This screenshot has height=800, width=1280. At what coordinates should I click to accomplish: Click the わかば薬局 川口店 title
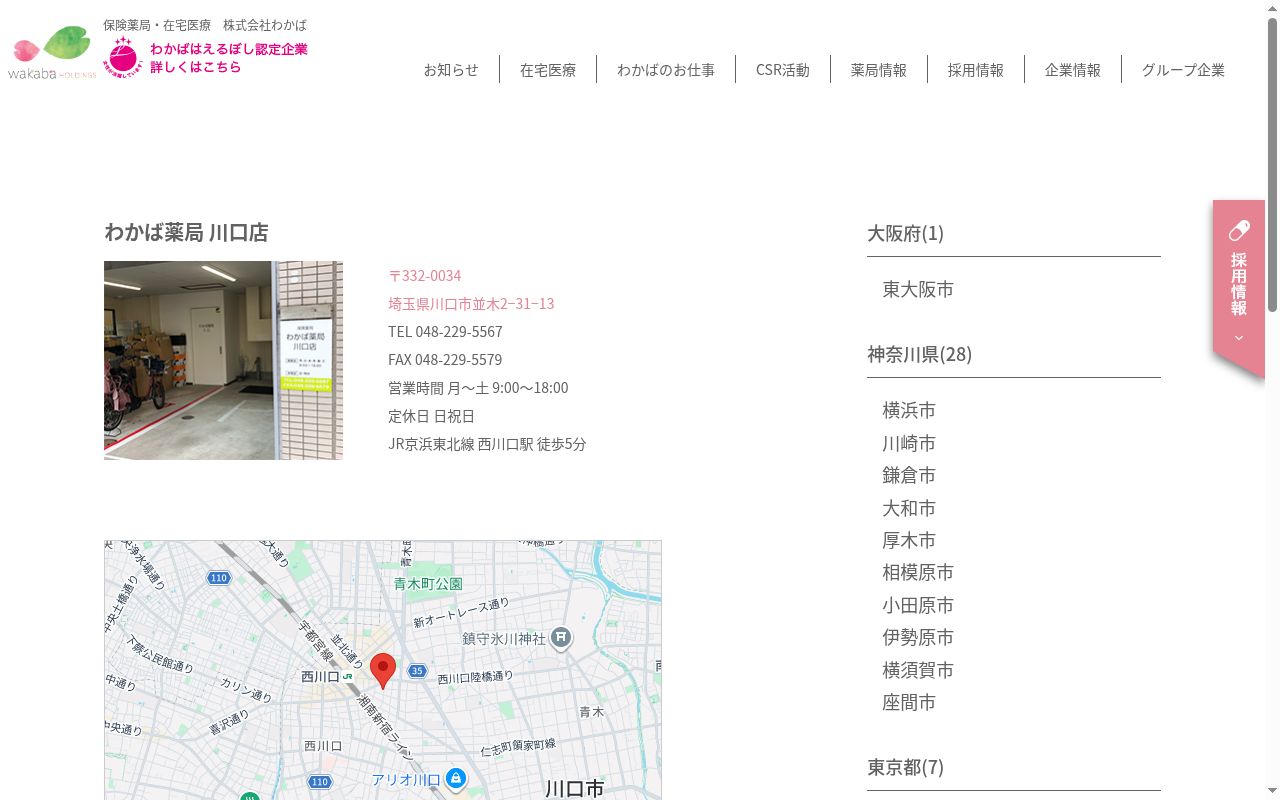point(186,232)
